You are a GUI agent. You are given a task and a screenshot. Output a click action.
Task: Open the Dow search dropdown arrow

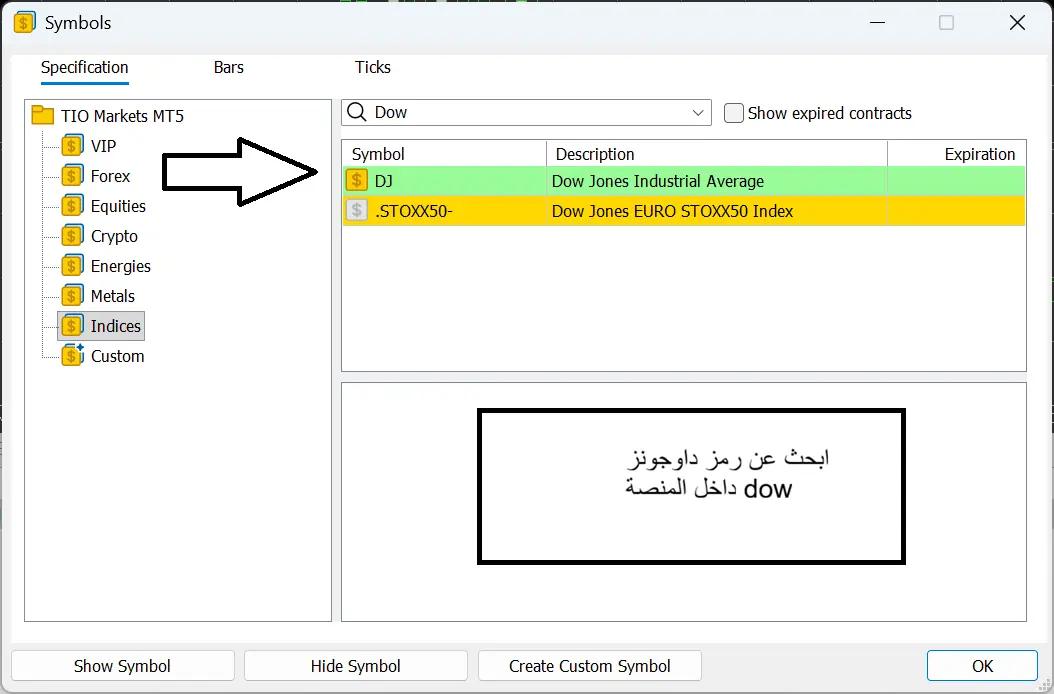coord(698,112)
